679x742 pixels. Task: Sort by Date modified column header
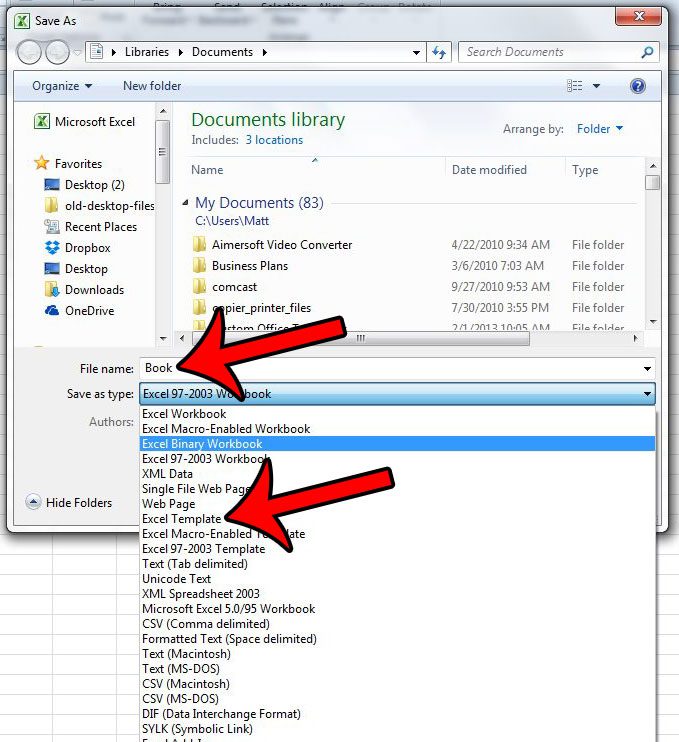(489, 170)
